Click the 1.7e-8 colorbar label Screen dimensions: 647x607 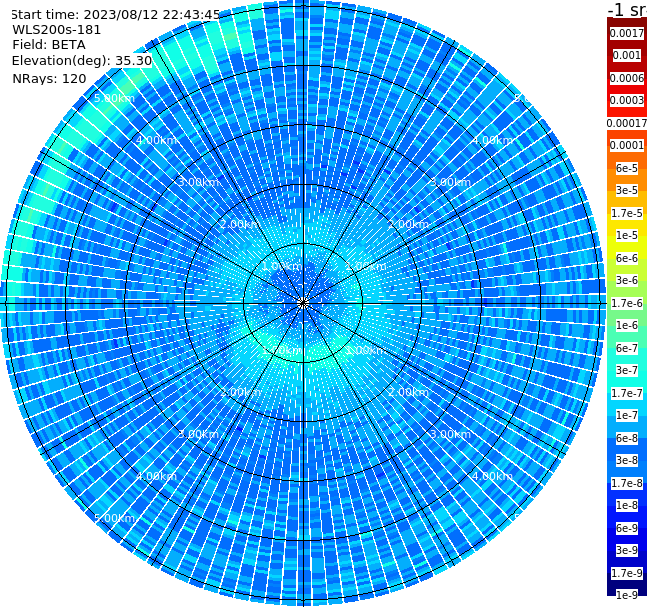tap(627, 483)
